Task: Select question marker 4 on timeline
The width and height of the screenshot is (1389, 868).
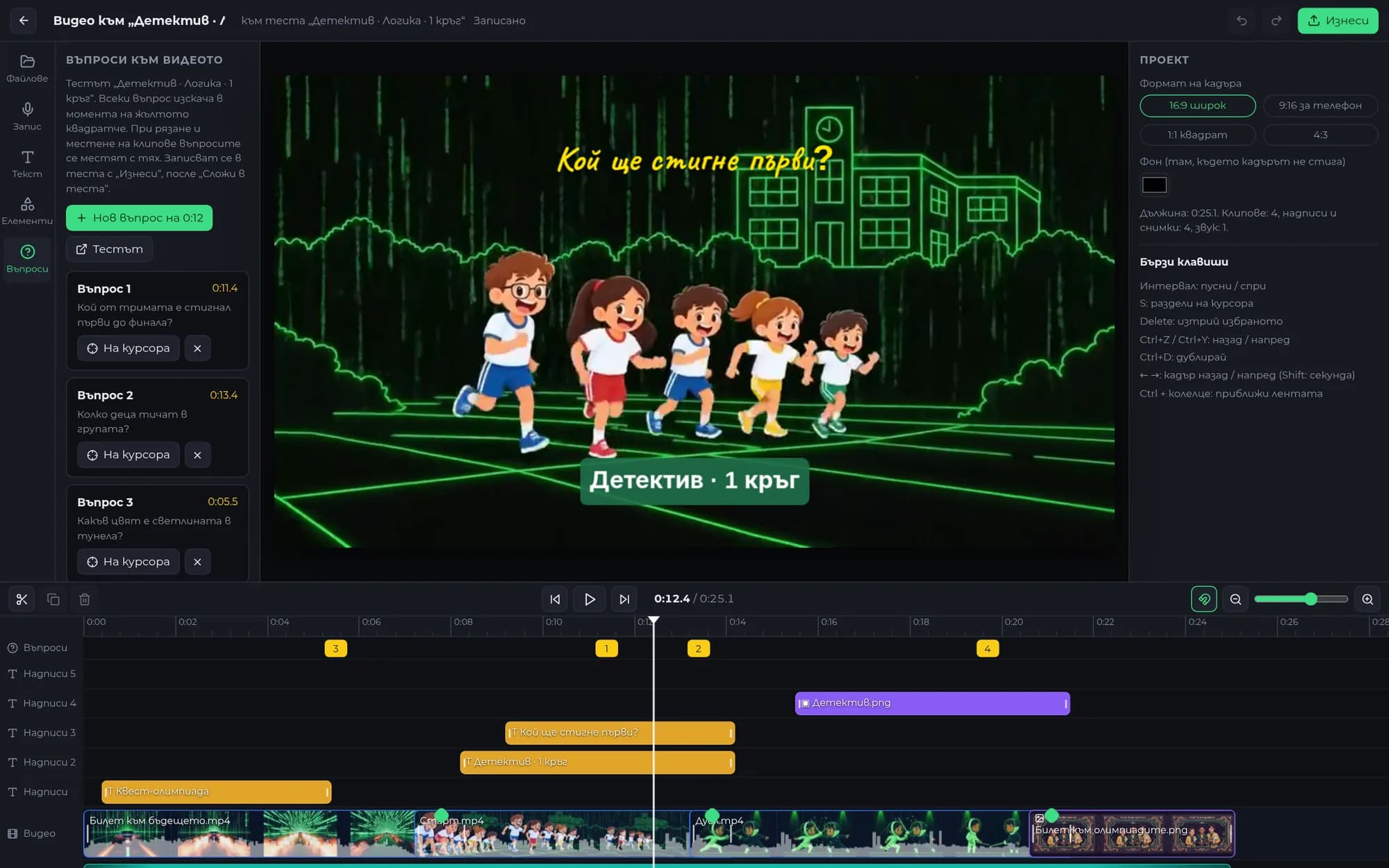Action: pos(988,649)
